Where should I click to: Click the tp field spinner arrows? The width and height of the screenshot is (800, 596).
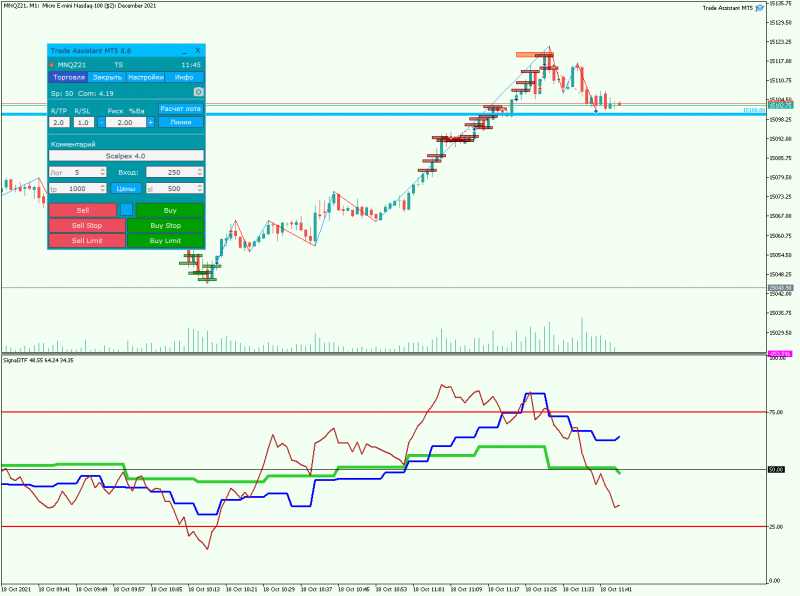click(x=103, y=188)
